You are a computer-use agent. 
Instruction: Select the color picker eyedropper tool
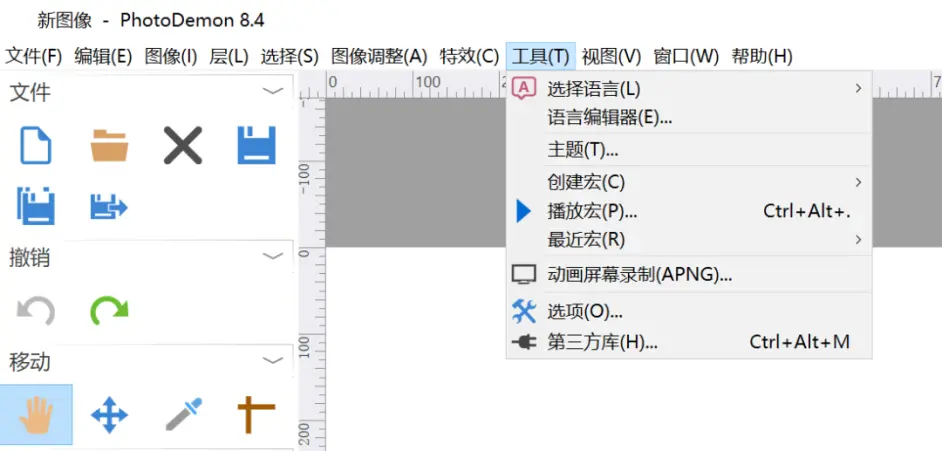point(183,414)
